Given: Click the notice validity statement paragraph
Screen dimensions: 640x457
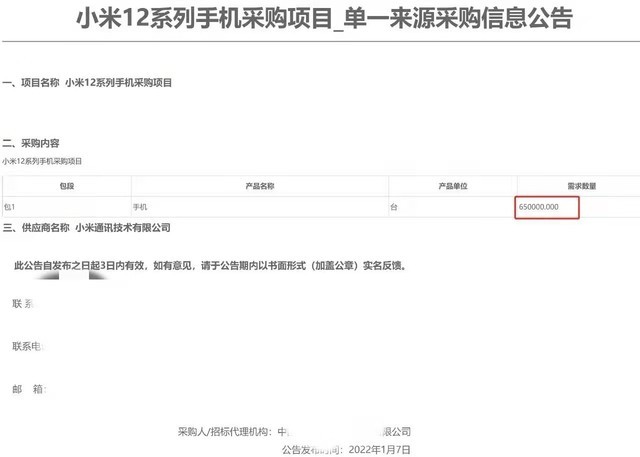Looking at the screenshot, I should pos(211,266).
